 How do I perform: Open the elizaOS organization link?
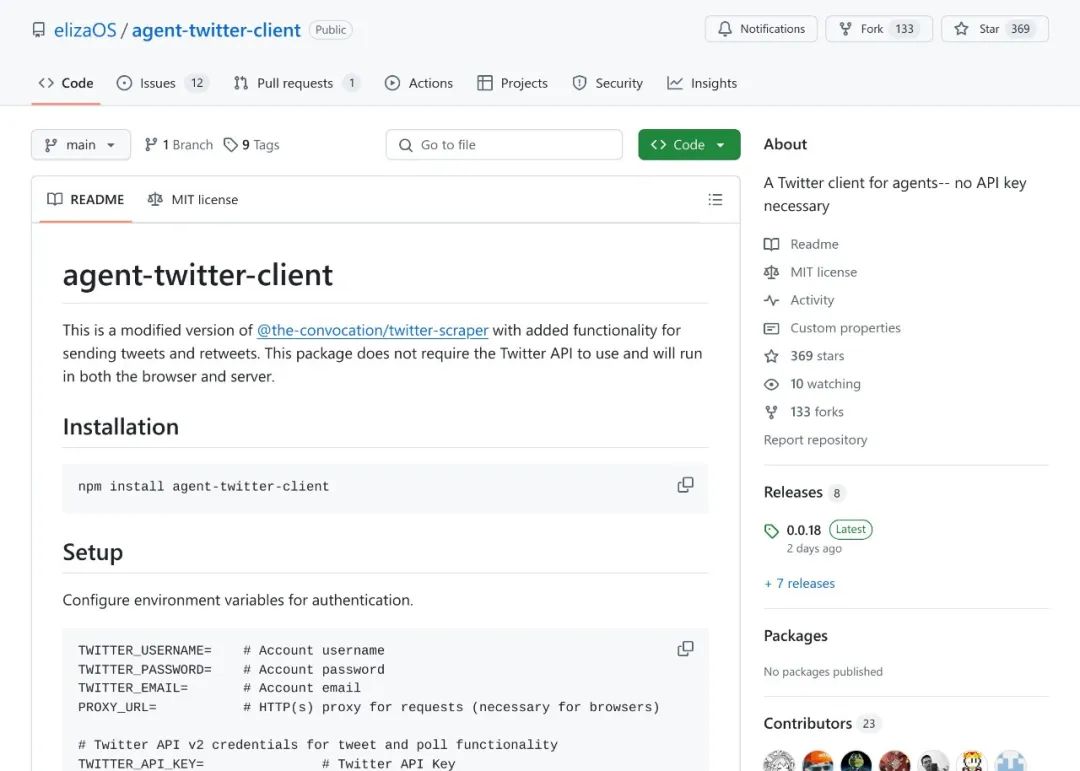85,30
